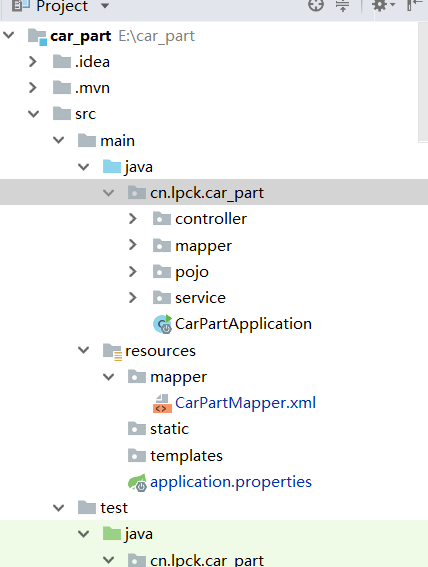Open the Project view dropdown

click(105, 5)
